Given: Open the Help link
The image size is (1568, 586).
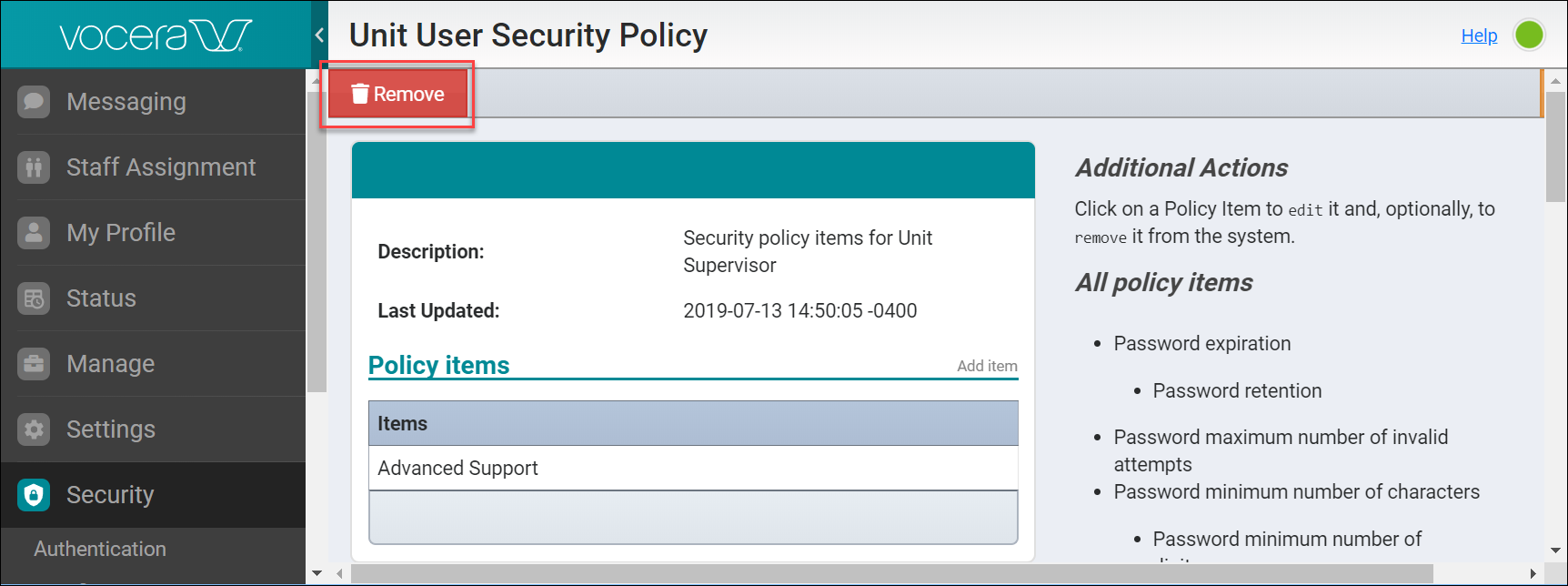Looking at the screenshot, I should 1479,35.
